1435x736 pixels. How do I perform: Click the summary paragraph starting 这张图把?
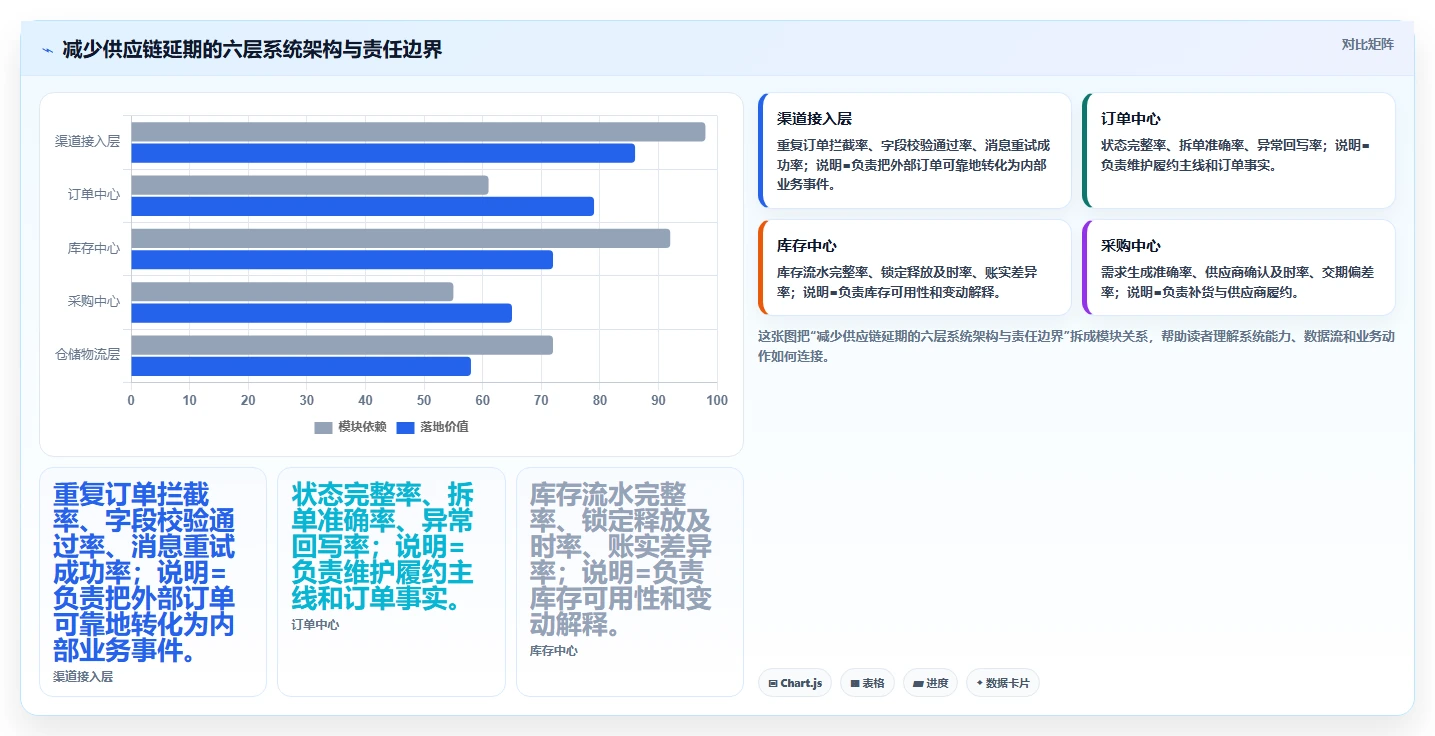tap(1076, 346)
